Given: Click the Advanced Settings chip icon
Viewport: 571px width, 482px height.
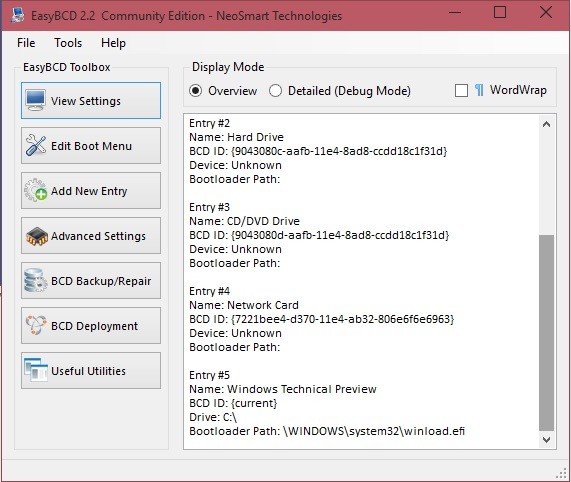Looking at the screenshot, I should (x=37, y=236).
